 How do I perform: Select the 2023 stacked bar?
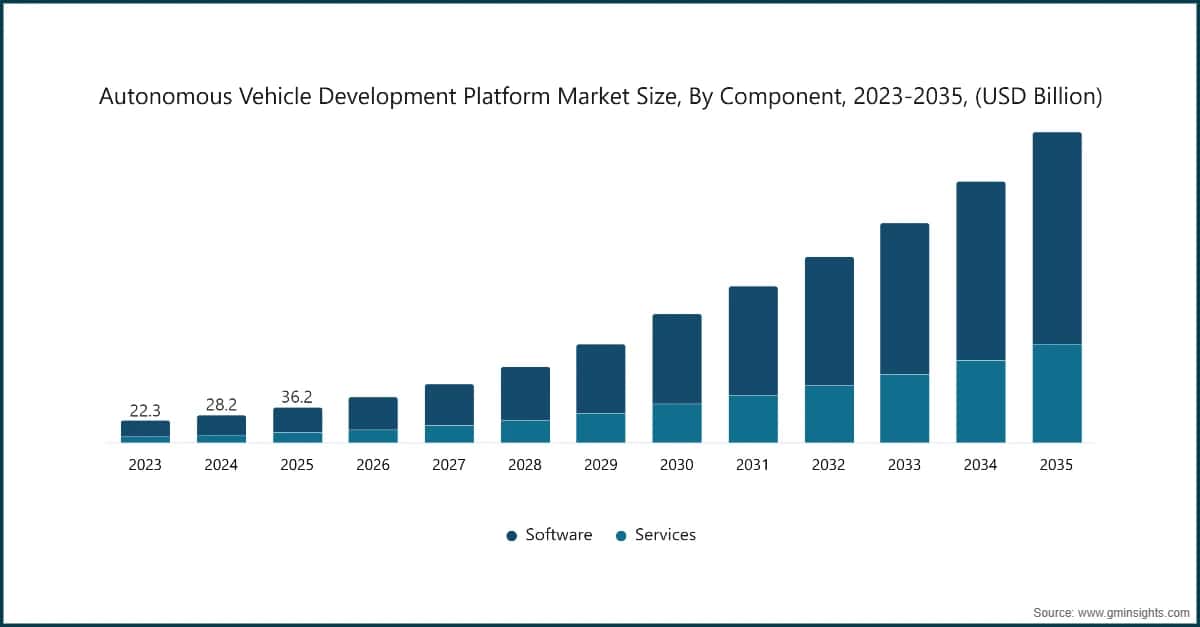(145, 430)
